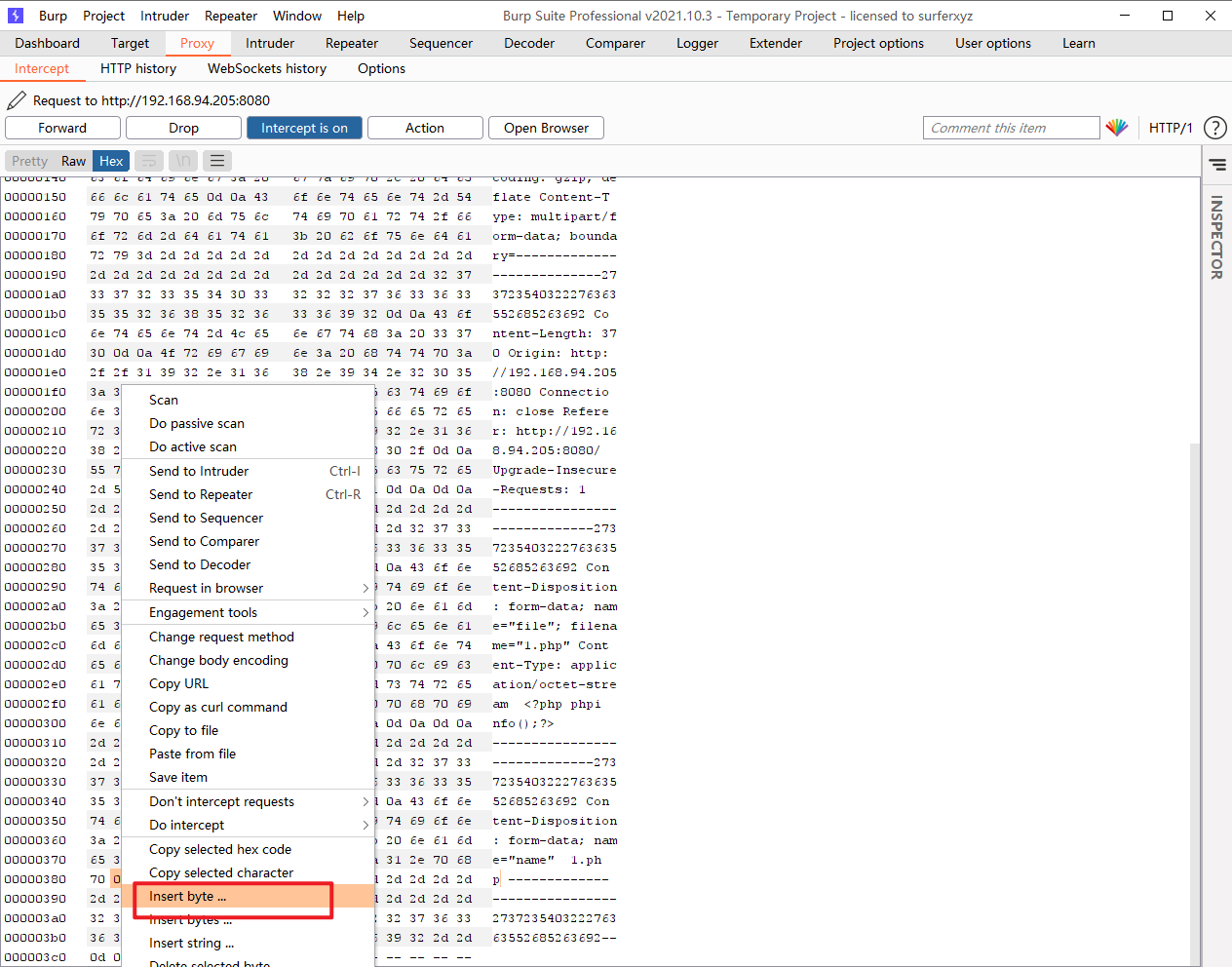The image size is (1232, 967).
Task: Switch to Pretty view
Action: tap(29, 161)
